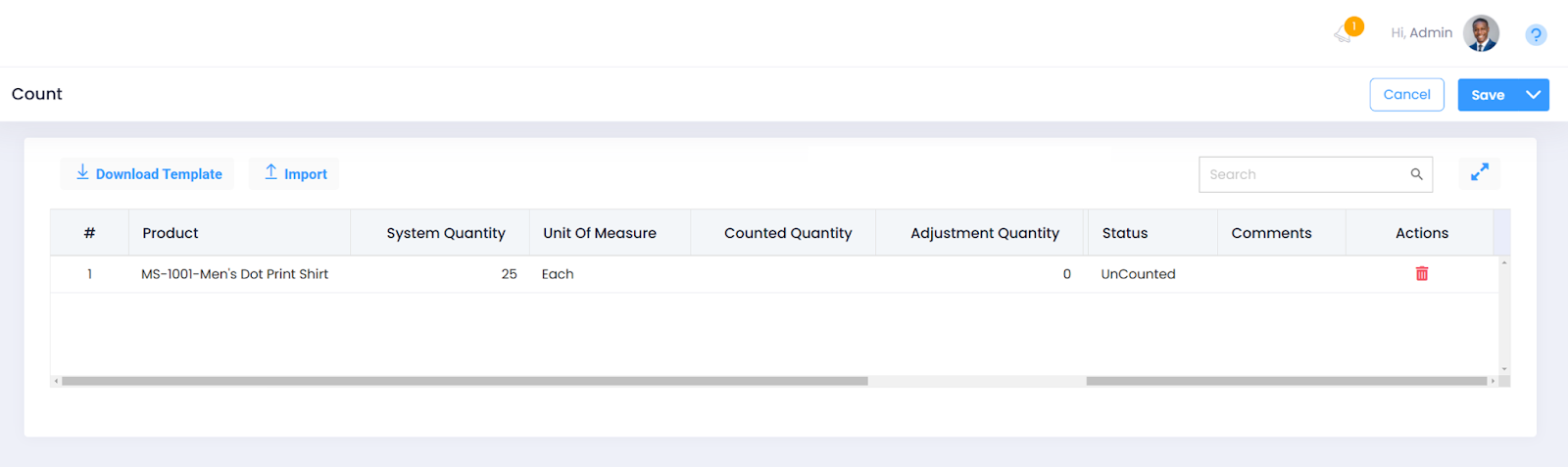Focus the Search input field

point(1303,174)
